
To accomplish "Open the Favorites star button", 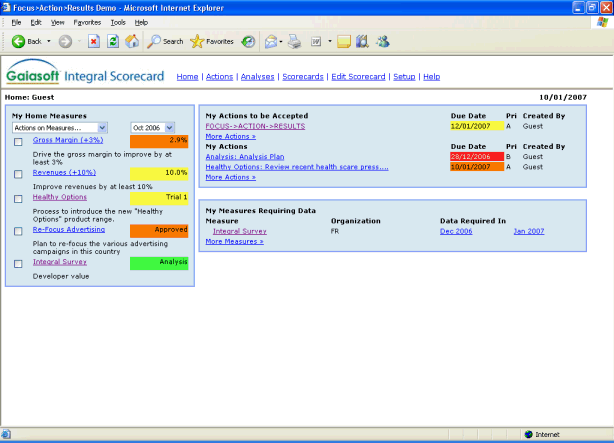I will coord(211,42).
